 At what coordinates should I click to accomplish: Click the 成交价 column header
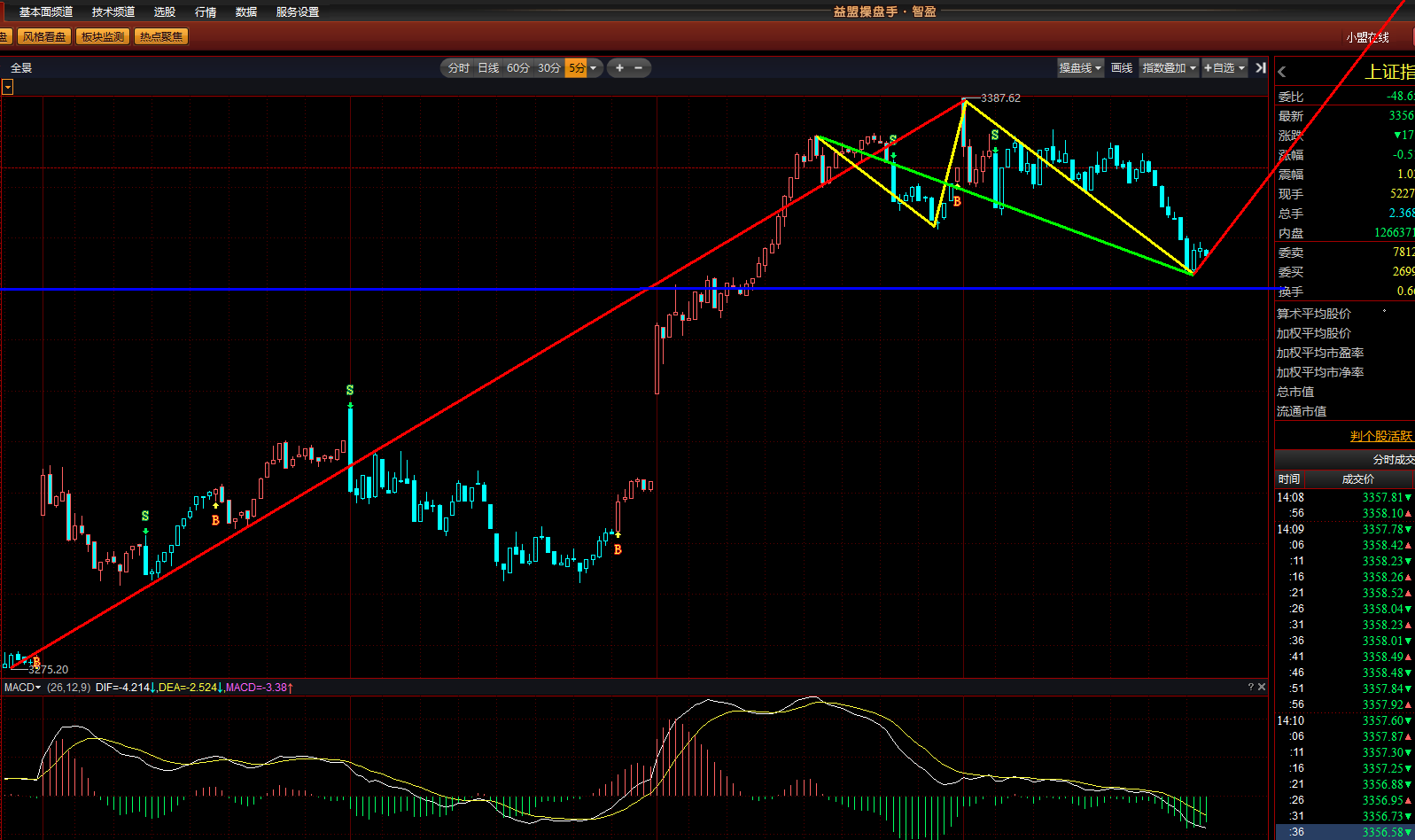coord(1358,478)
